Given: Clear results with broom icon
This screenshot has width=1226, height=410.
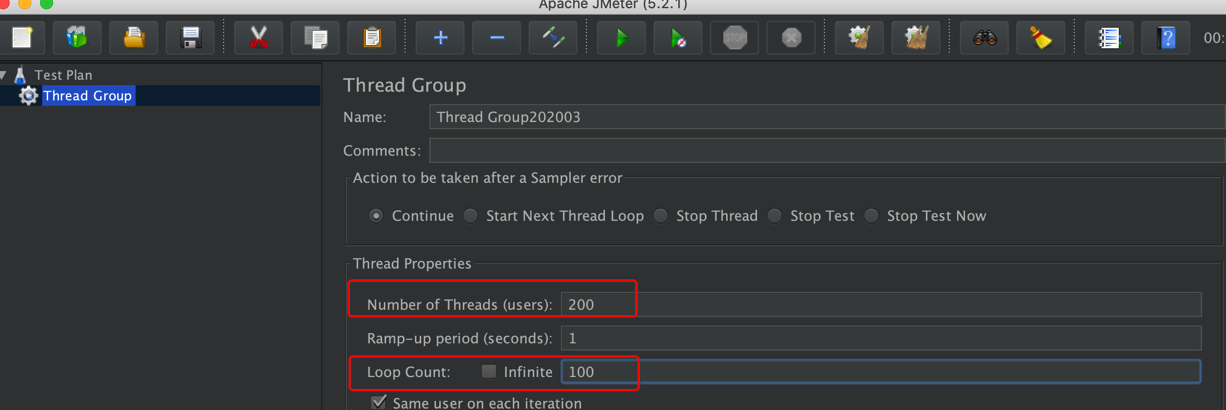Looking at the screenshot, I should click(860, 38).
